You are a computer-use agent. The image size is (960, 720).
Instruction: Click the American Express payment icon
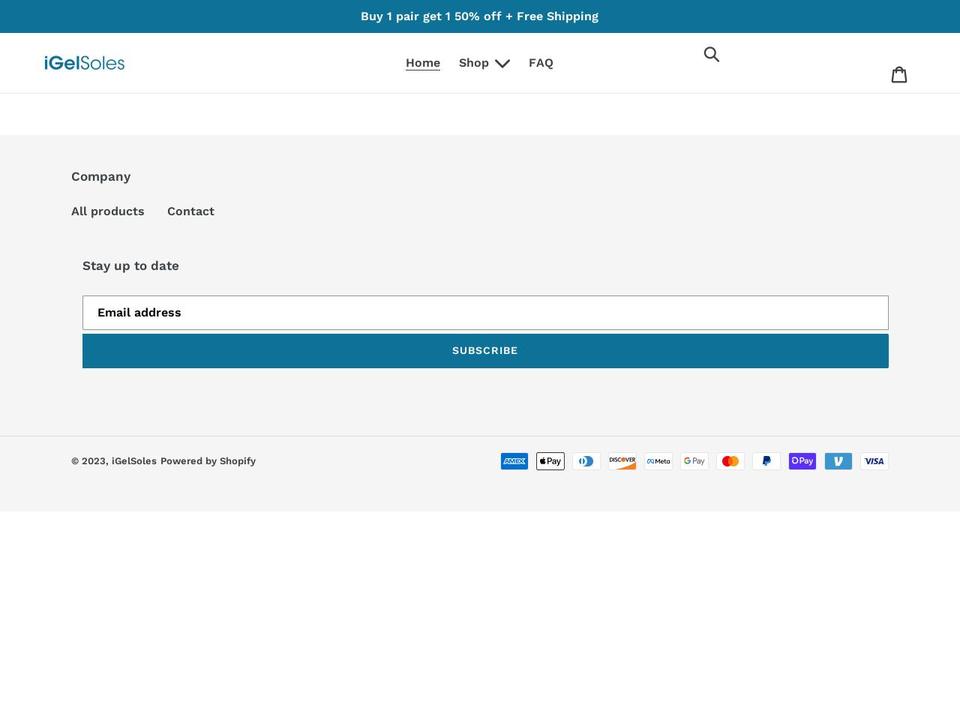pyautogui.click(x=514, y=461)
